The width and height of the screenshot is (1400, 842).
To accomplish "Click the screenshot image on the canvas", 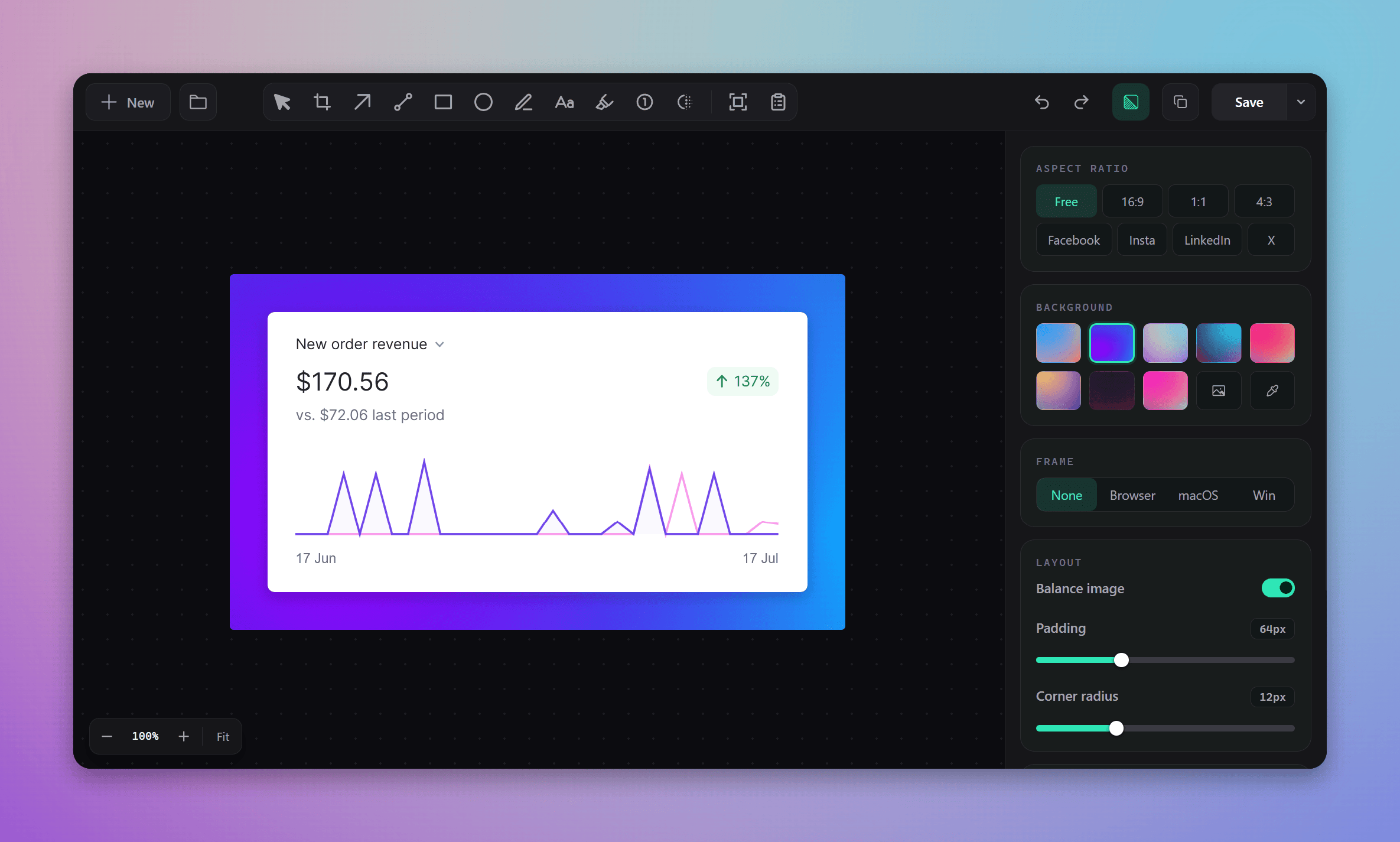I will click(538, 452).
